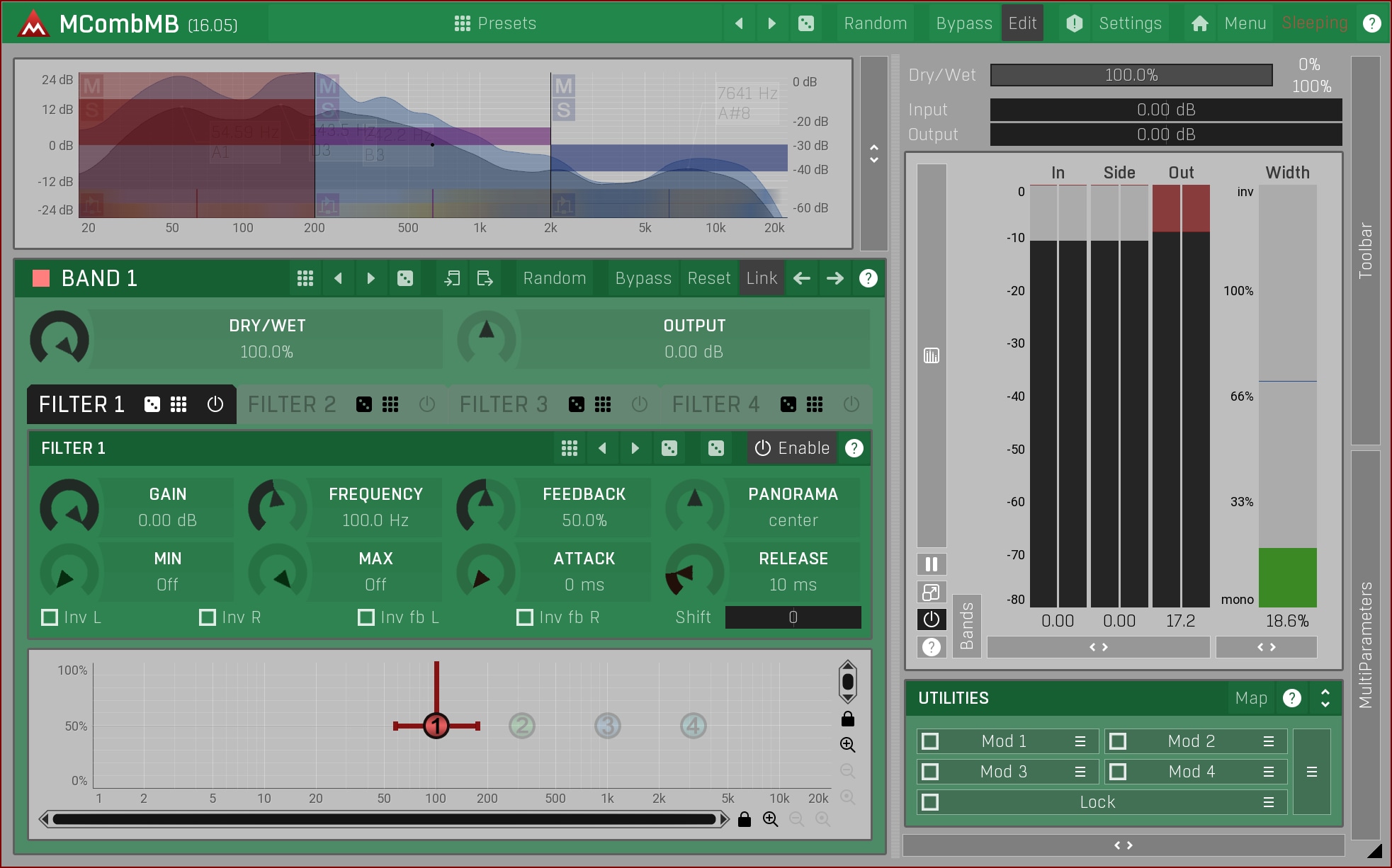Viewport: 1392px width, 868px height.
Task: Click the Filter 1 Gain knob
Action: [x=69, y=508]
